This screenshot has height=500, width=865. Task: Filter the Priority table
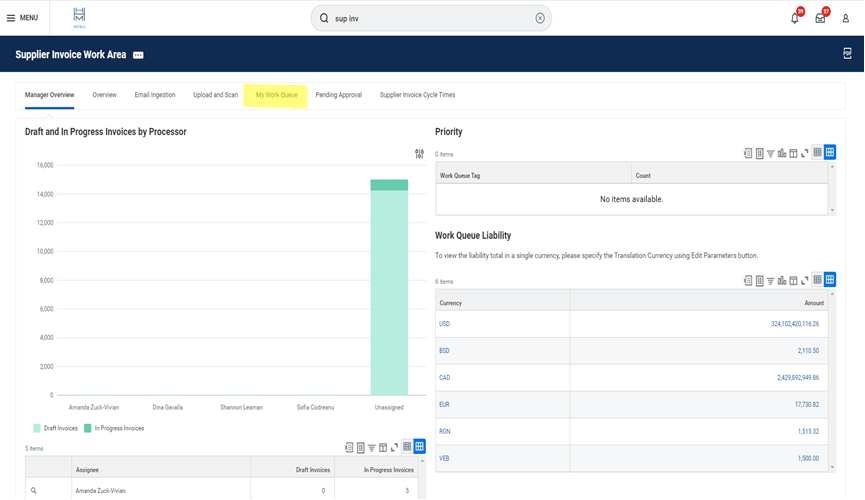point(771,153)
